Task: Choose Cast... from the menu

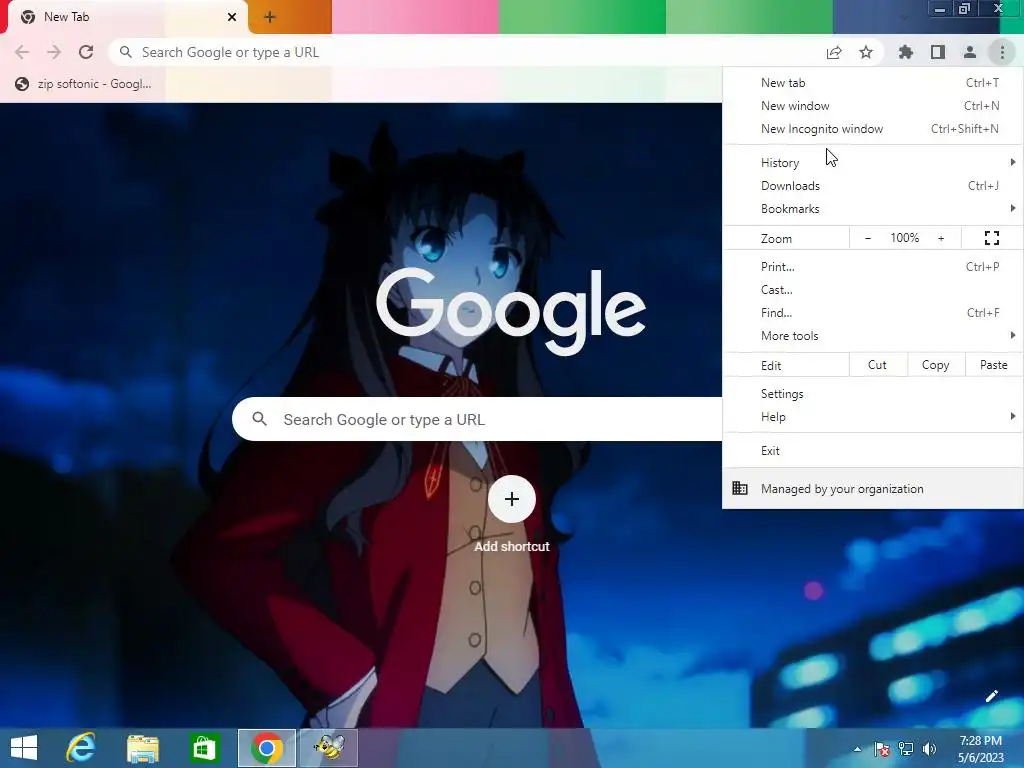Action: 873,290
